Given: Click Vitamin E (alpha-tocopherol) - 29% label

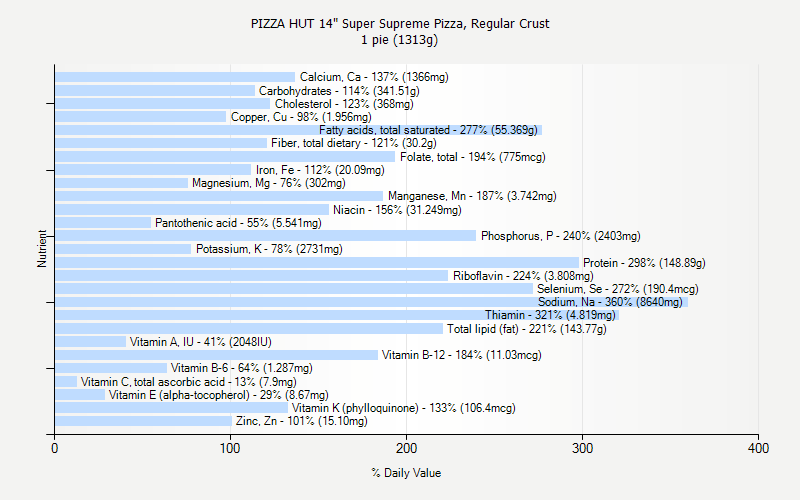Looking at the screenshot, I should click(x=218, y=395).
